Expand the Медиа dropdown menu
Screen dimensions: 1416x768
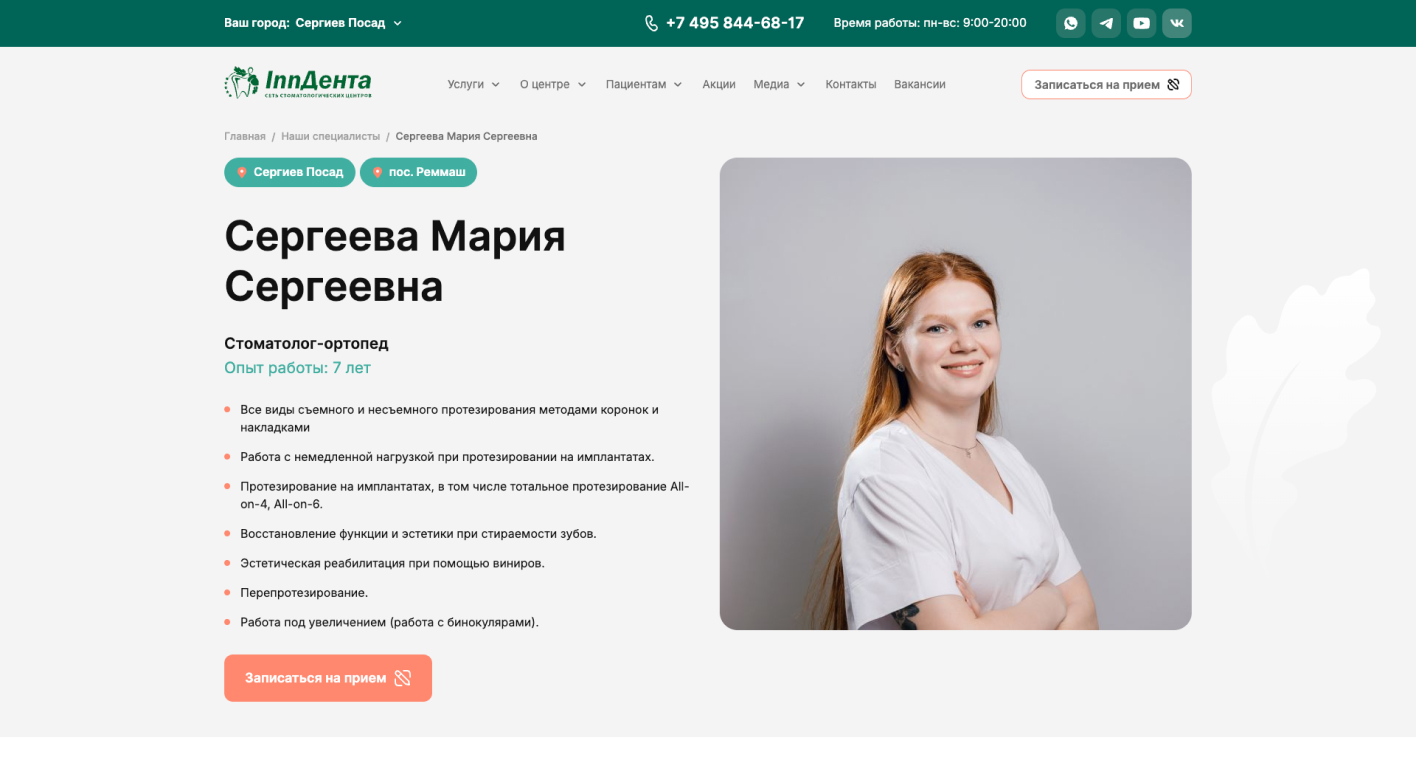tap(779, 85)
